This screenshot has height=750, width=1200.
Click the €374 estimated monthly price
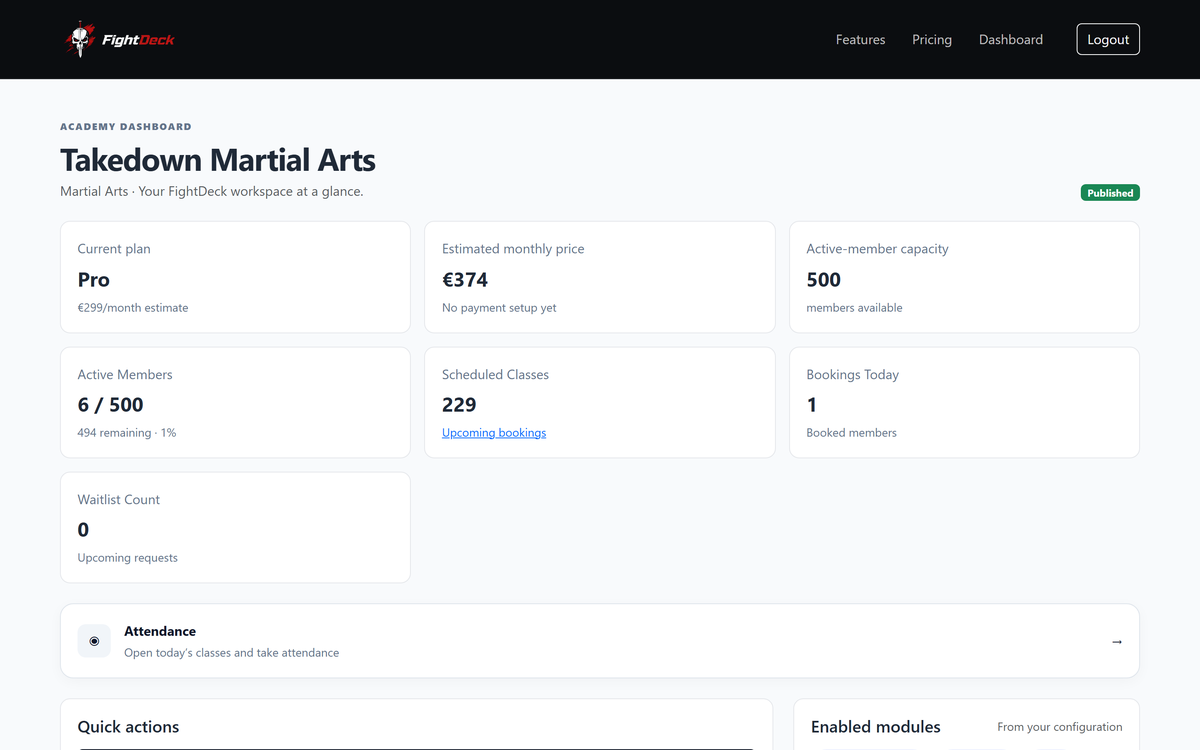(x=465, y=280)
